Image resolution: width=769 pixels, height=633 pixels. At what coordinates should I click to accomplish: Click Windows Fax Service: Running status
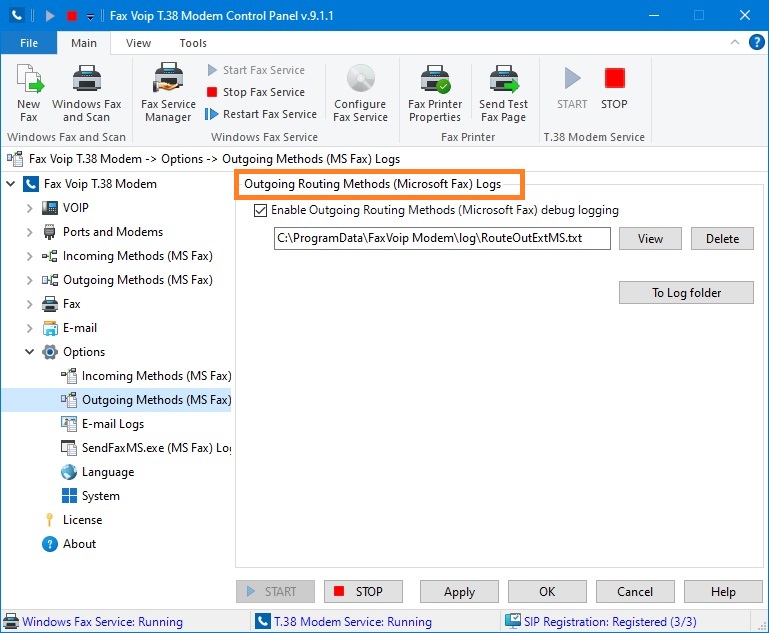tap(93, 622)
